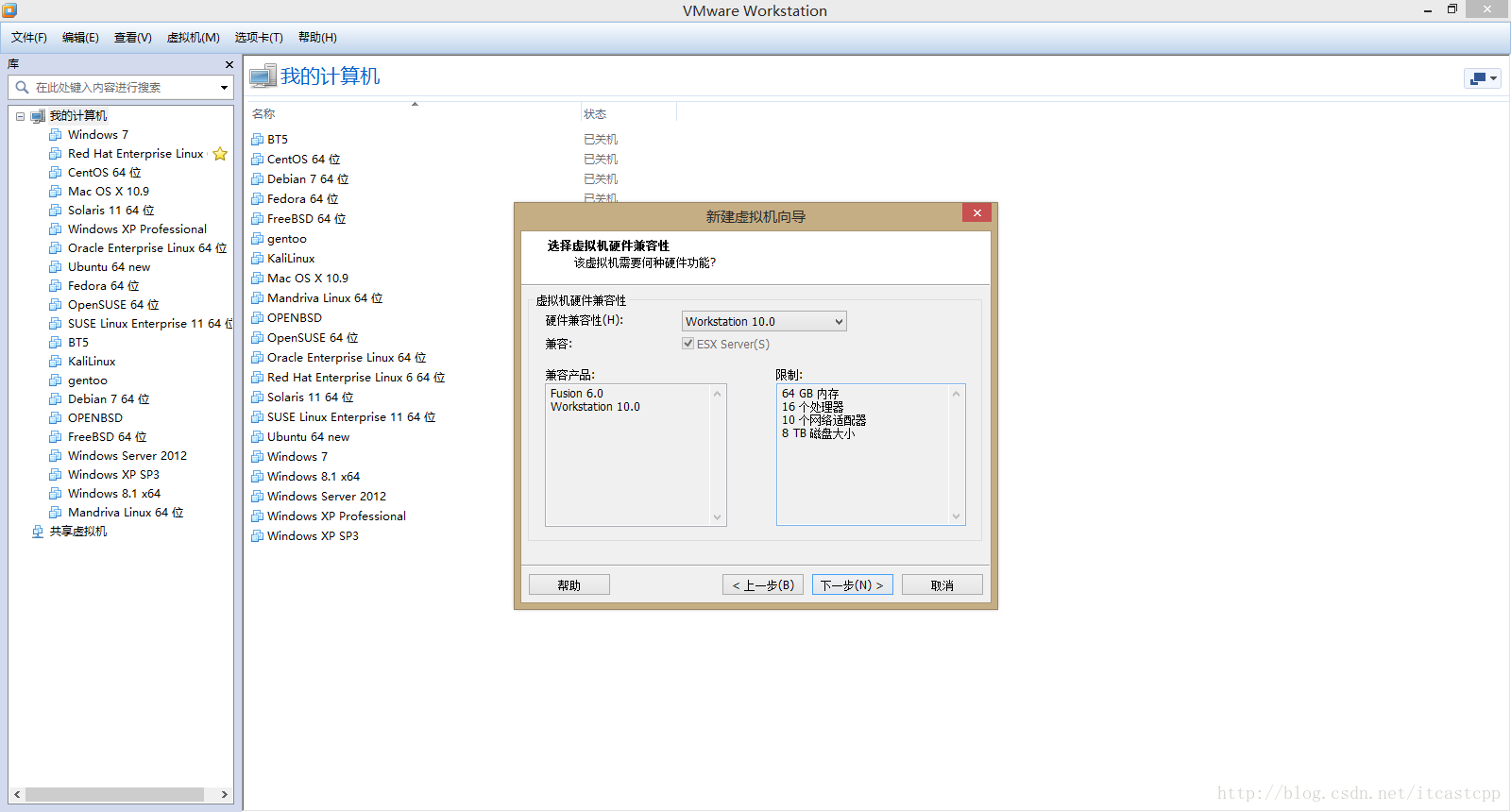Click the shared virtual machines icon in library
1511x812 pixels.
point(38,532)
